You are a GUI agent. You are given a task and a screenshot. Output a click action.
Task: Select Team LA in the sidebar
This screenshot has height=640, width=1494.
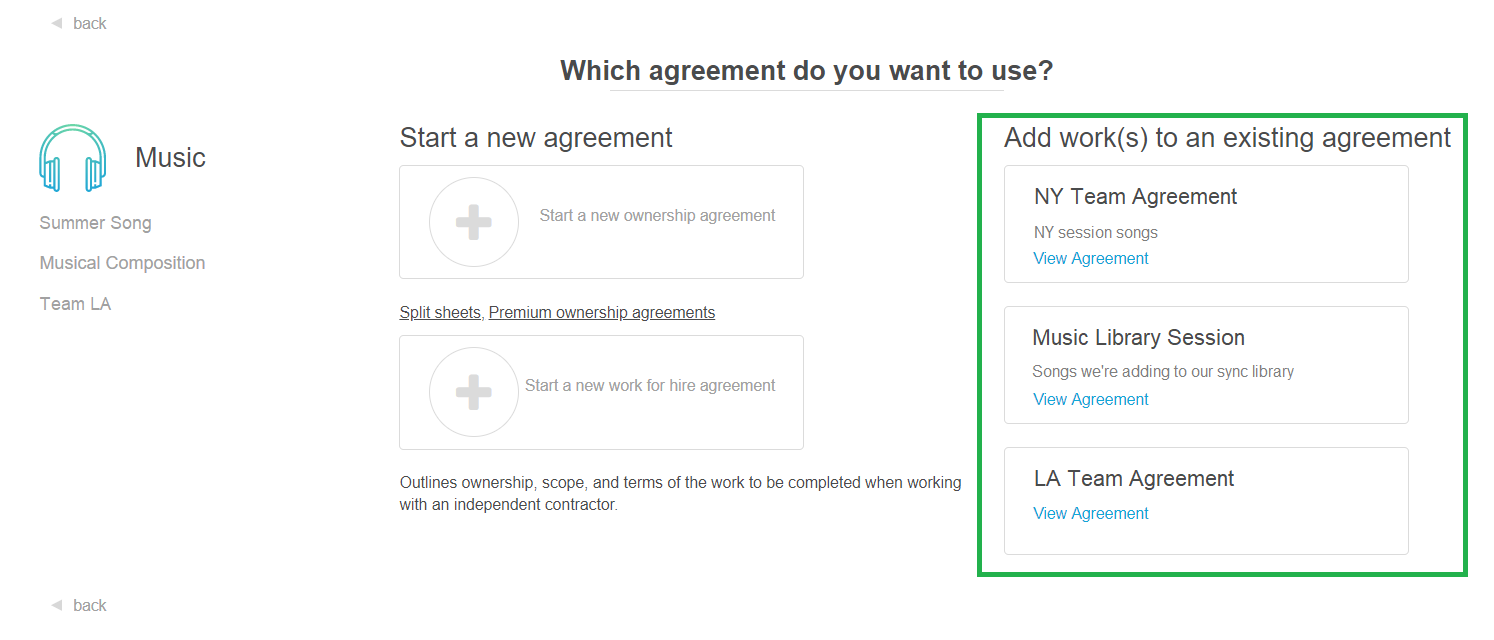[75, 303]
